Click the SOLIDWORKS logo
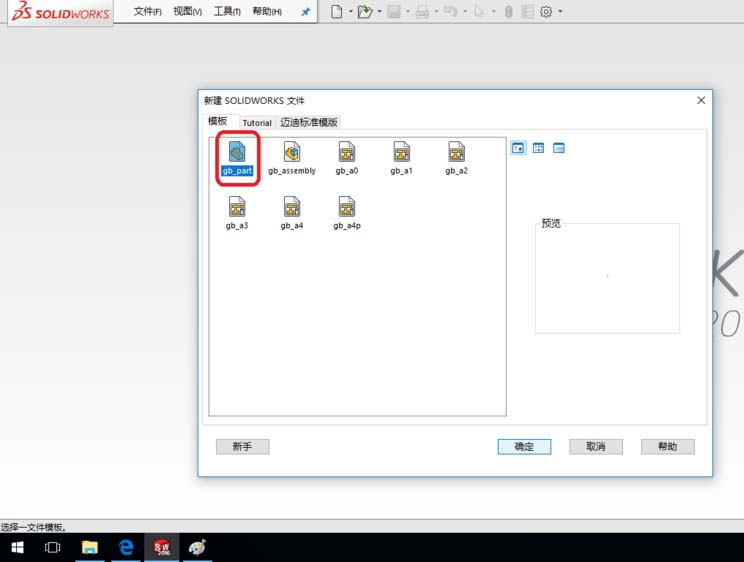 pyautogui.click(x=60, y=12)
